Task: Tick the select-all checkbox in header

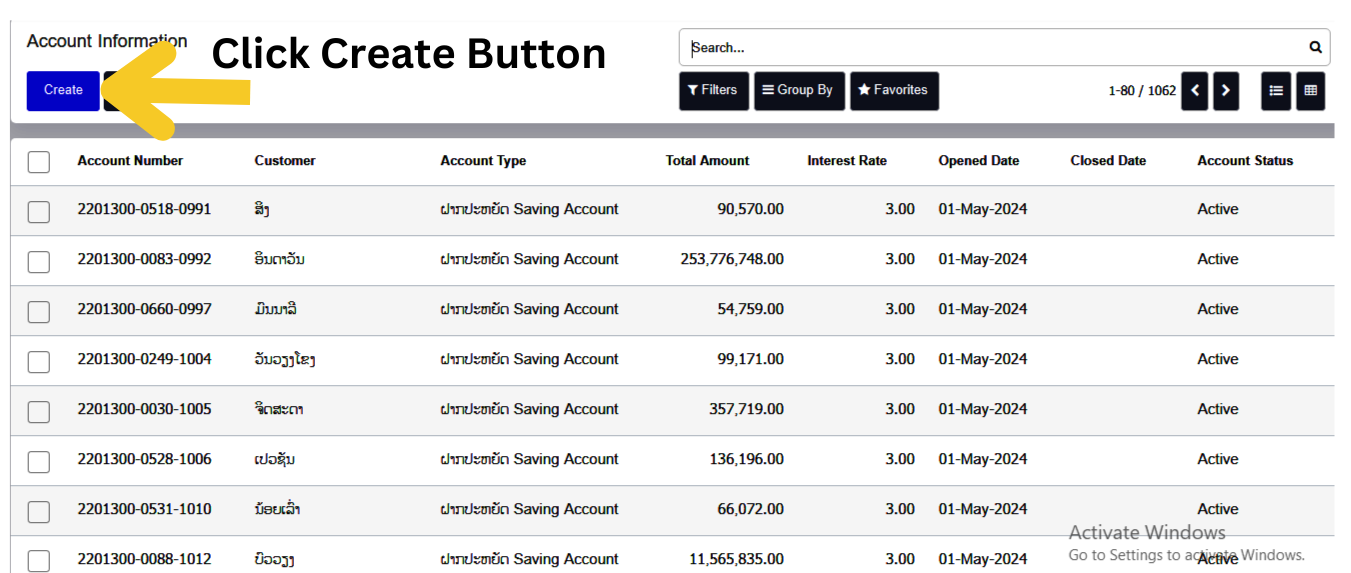Action: [39, 161]
